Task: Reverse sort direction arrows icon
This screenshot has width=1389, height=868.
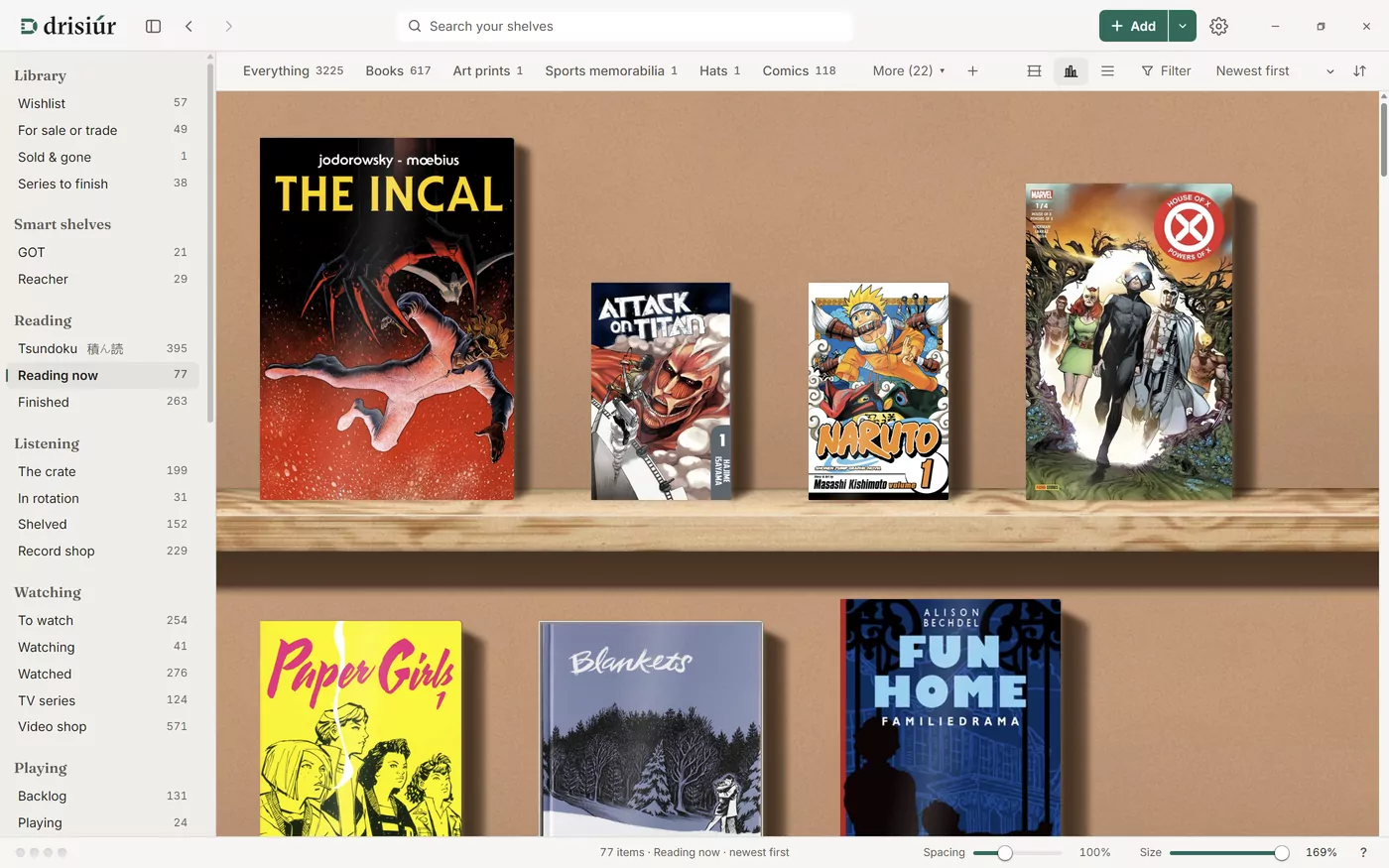Action: click(1359, 70)
